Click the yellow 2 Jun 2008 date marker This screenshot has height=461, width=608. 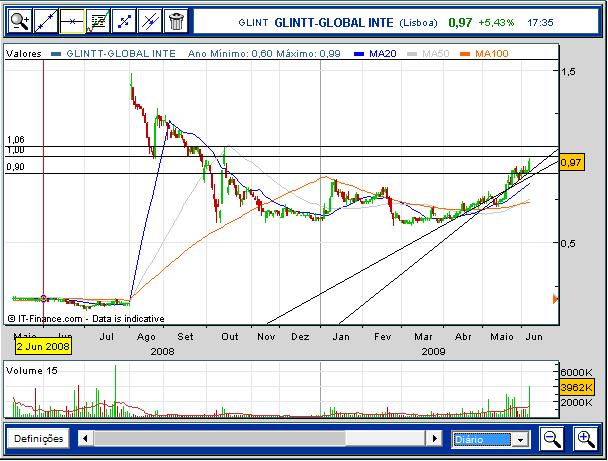click(x=43, y=346)
